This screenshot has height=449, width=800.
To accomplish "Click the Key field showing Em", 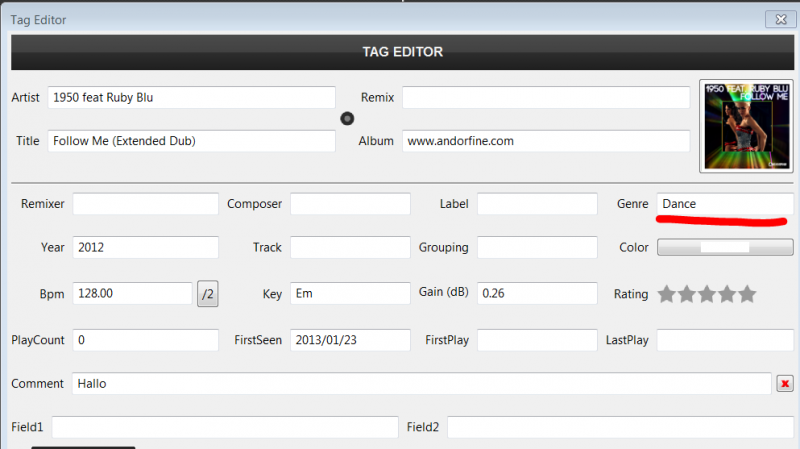I will (350, 294).
